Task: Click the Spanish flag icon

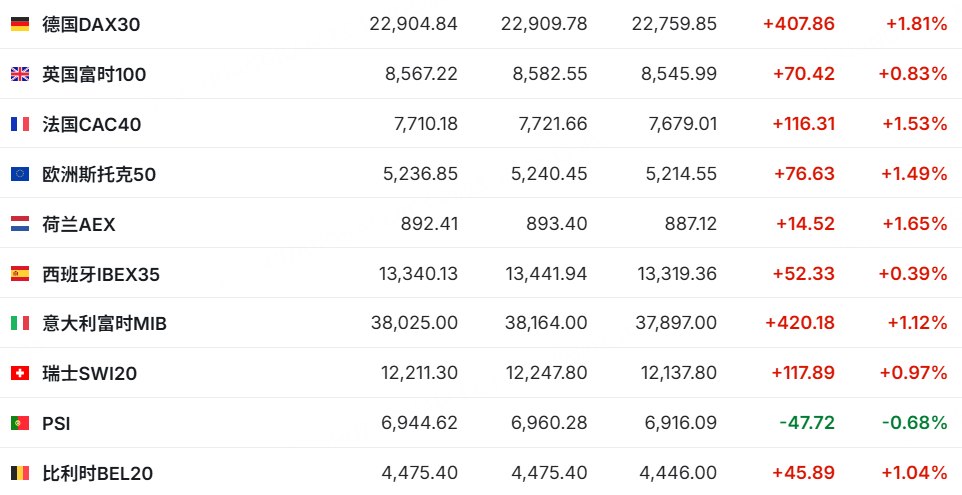Action: (x=20, y=274)
